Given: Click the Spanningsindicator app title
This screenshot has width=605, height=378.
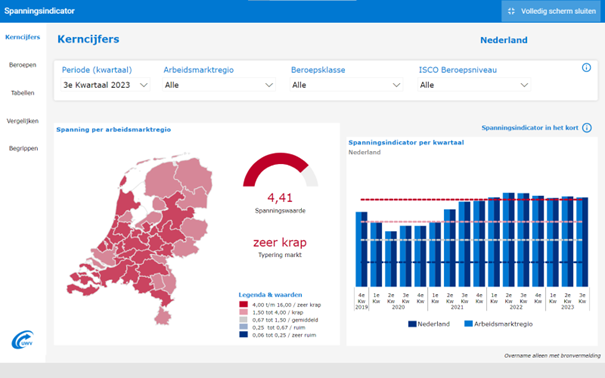Looking at the screenshot, I should tap(39, 11).
